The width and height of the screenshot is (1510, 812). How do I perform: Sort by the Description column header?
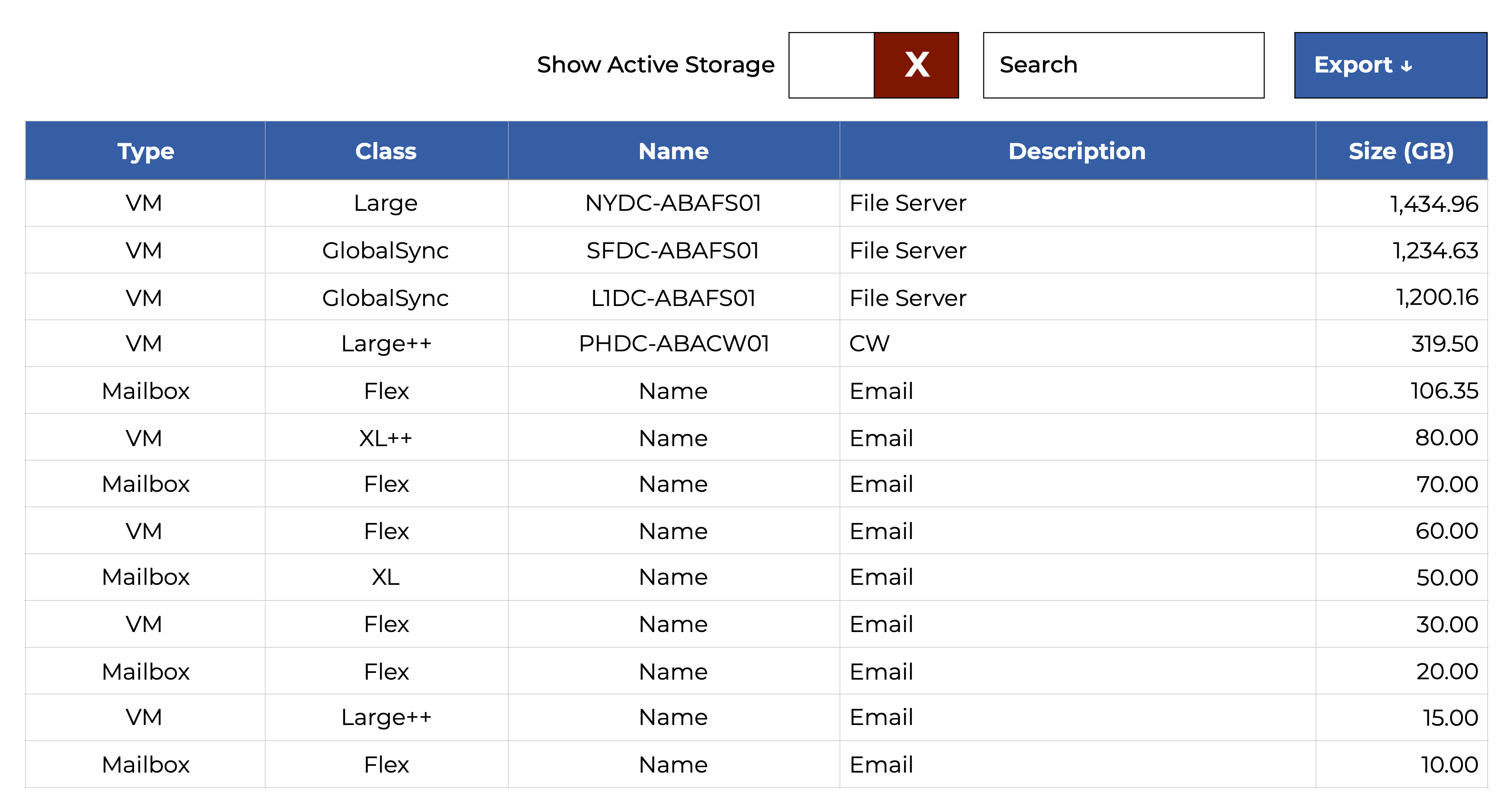1076,151
